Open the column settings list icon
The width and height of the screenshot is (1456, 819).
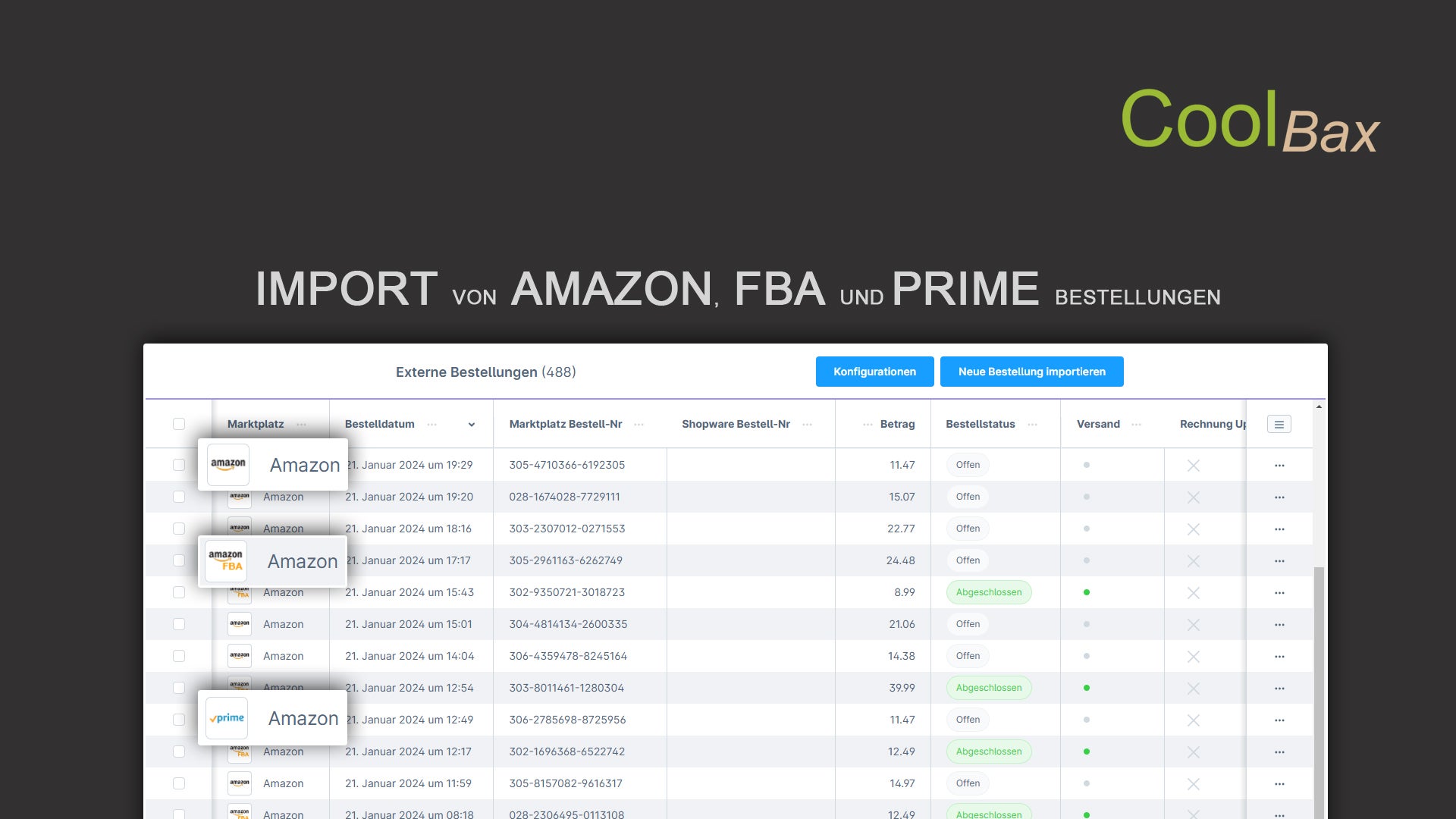point(1279,425)
